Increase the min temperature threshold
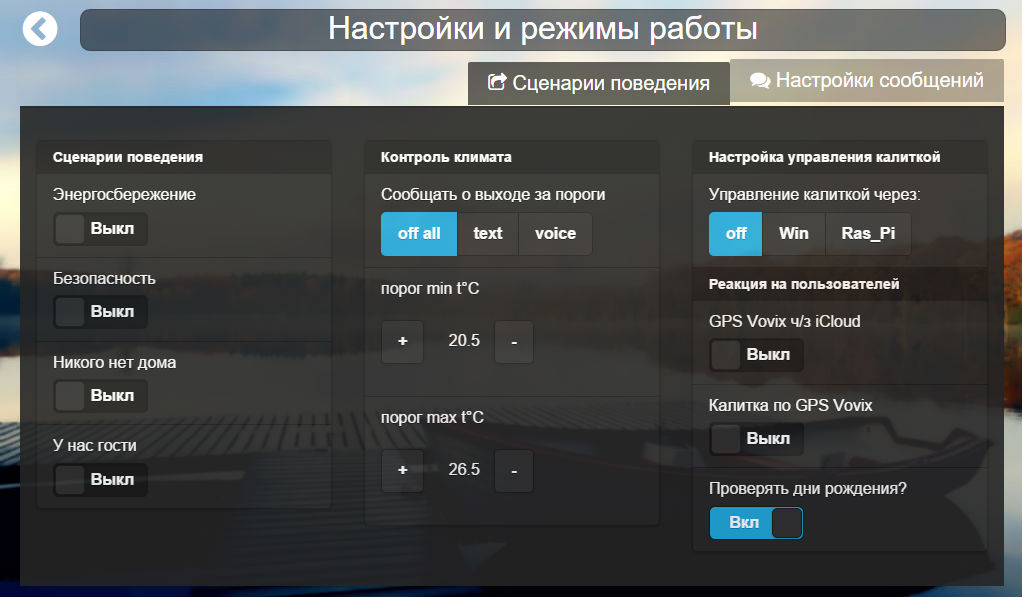Screen dimensions: 1022x597 [402, 341]
